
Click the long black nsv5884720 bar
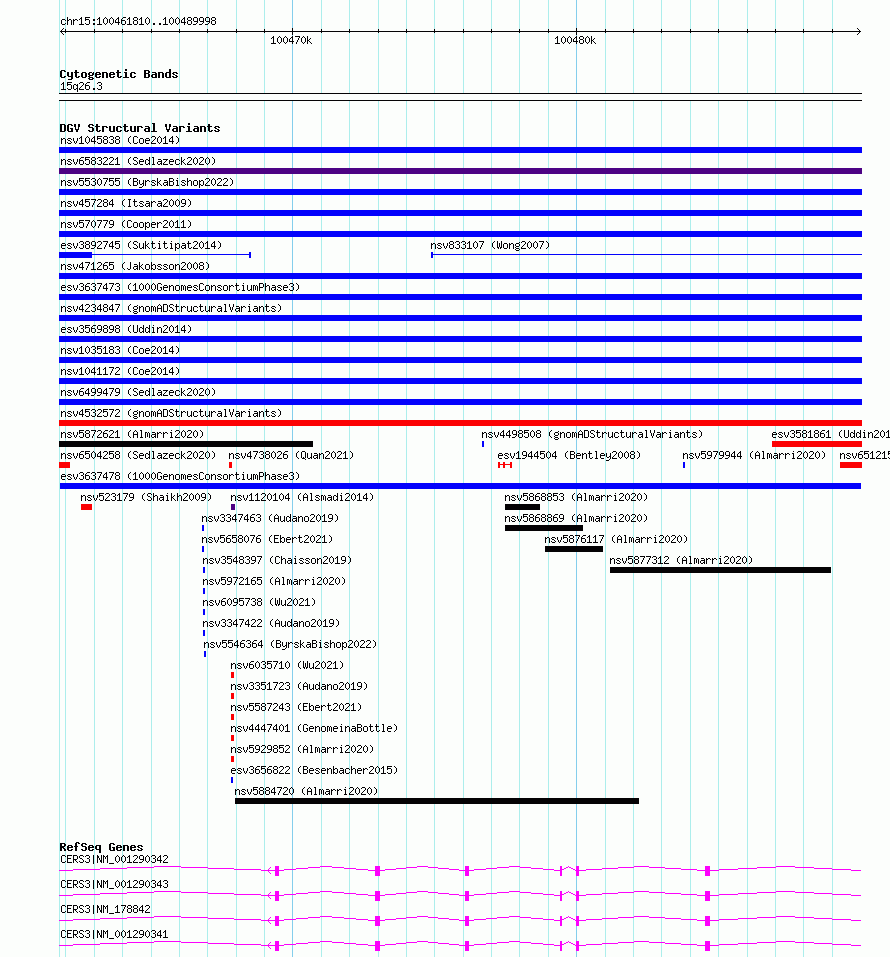pyautogui.click(x=437, y=801)
